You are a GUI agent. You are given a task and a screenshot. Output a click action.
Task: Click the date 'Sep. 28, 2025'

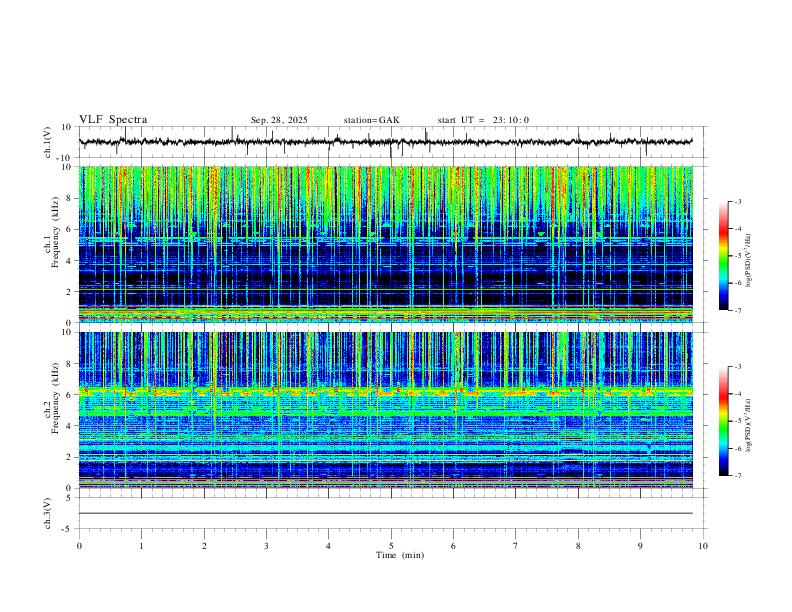click(279, 120)
